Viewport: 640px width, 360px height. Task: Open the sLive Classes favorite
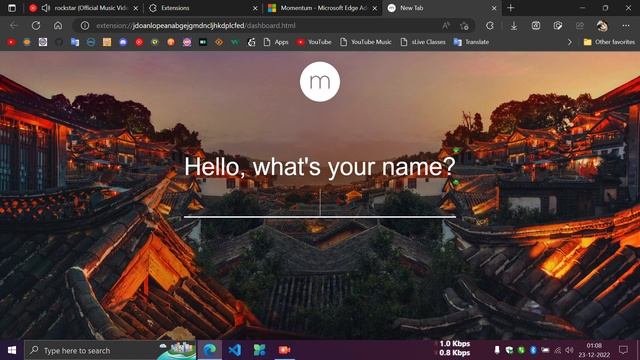422,42
